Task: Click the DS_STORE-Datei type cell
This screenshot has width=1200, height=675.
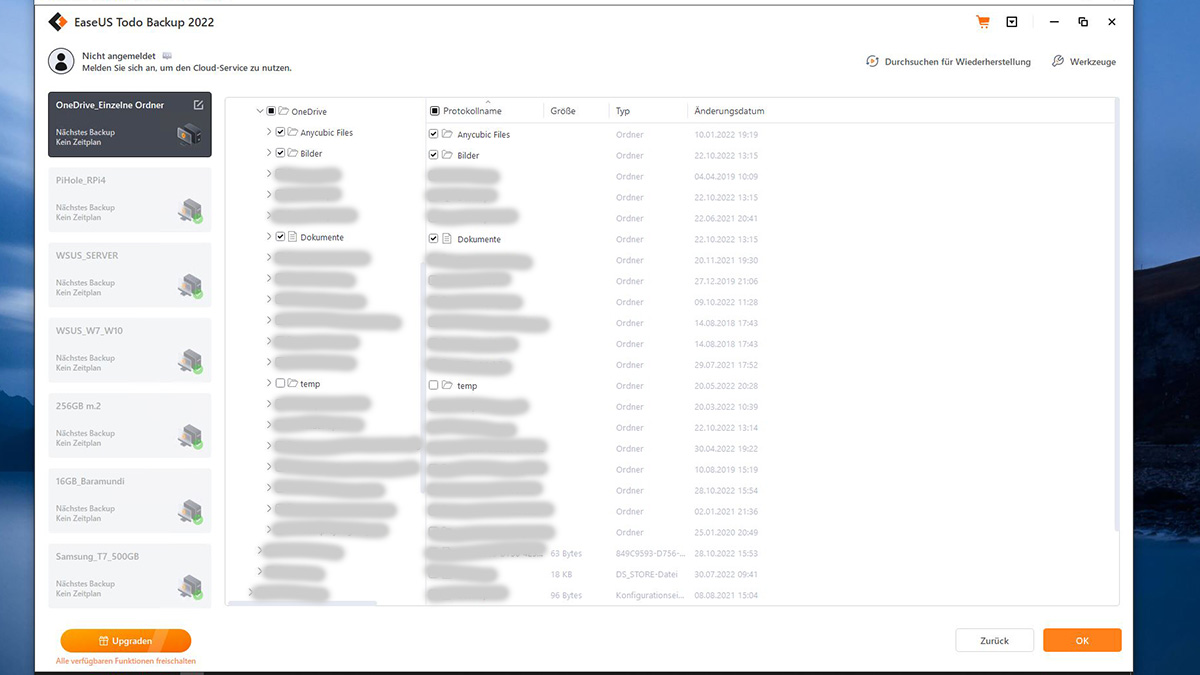Action: pyautogui.click(x=646, y=574)
